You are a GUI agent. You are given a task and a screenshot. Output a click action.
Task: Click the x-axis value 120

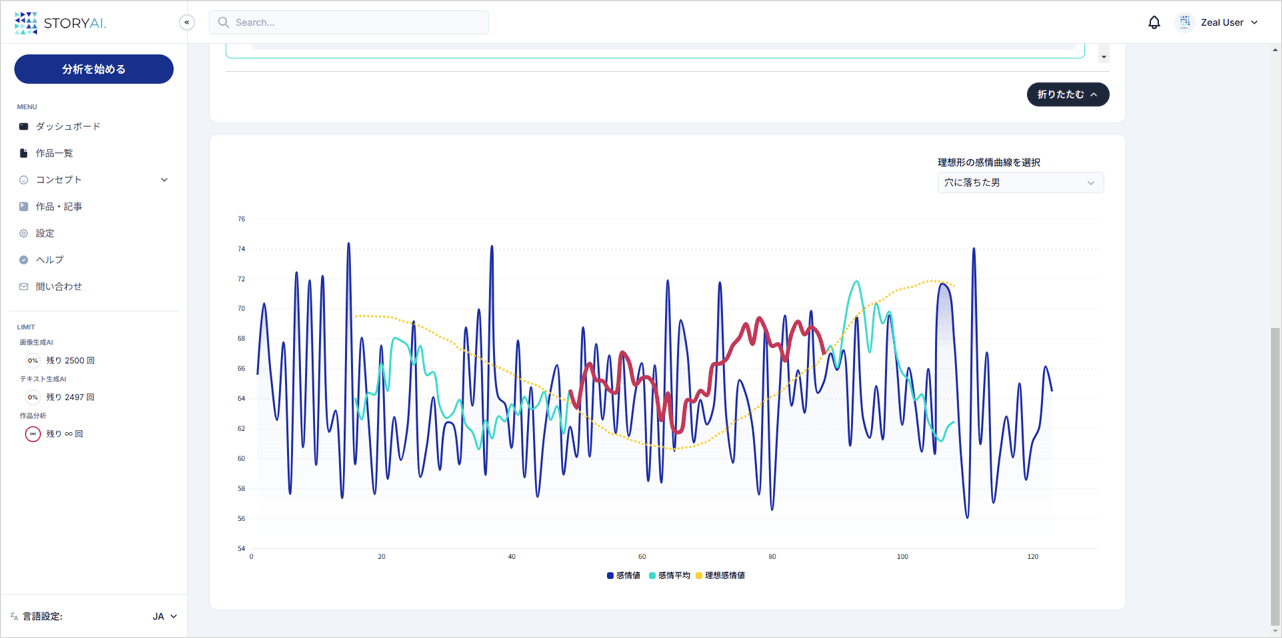point(1033,557)
